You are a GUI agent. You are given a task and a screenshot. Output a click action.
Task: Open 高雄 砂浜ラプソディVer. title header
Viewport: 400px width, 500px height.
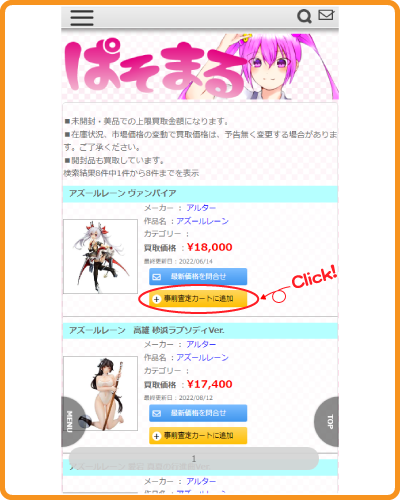click(147, 330)
